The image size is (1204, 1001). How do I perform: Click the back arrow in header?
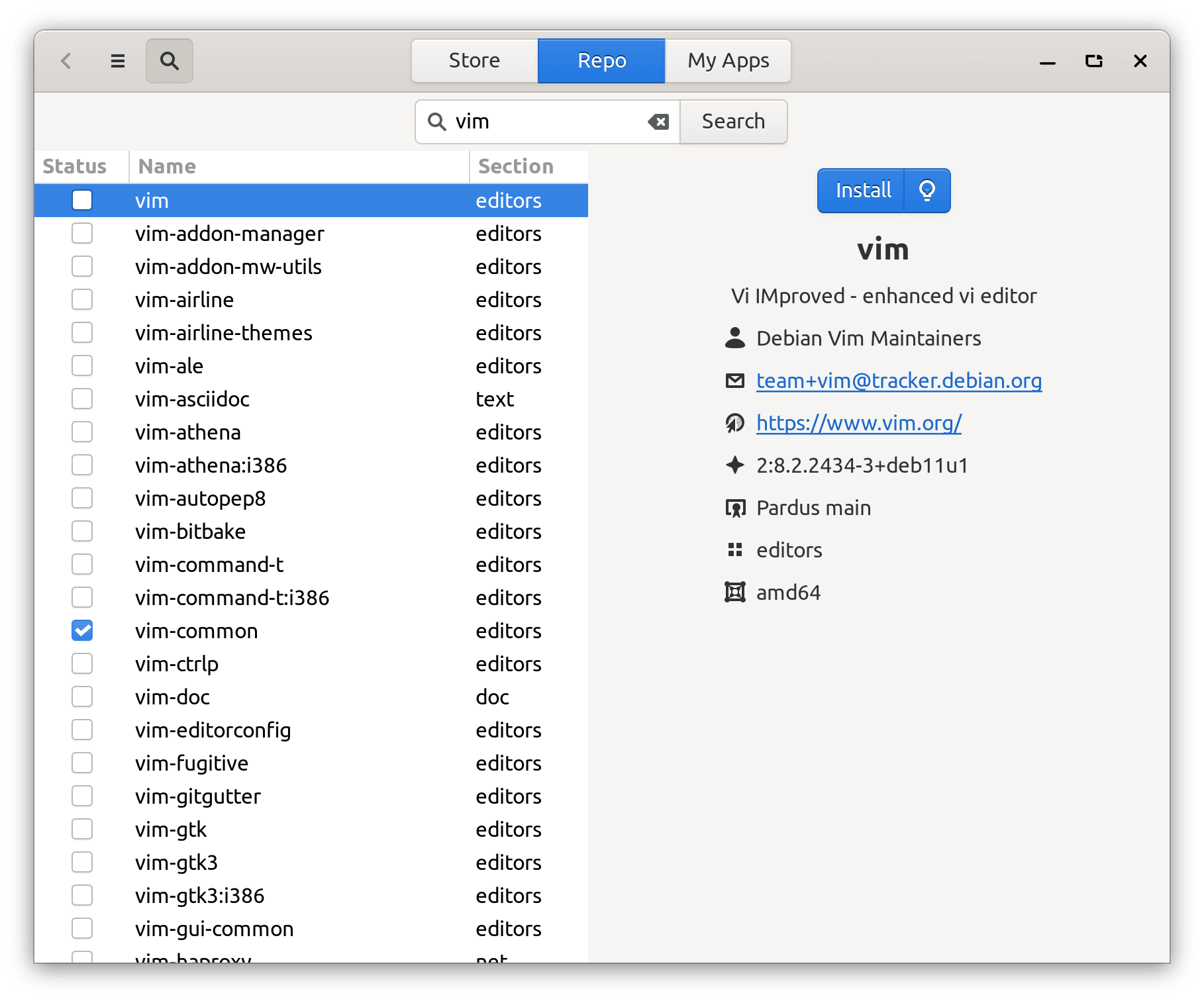coord(66,61)
